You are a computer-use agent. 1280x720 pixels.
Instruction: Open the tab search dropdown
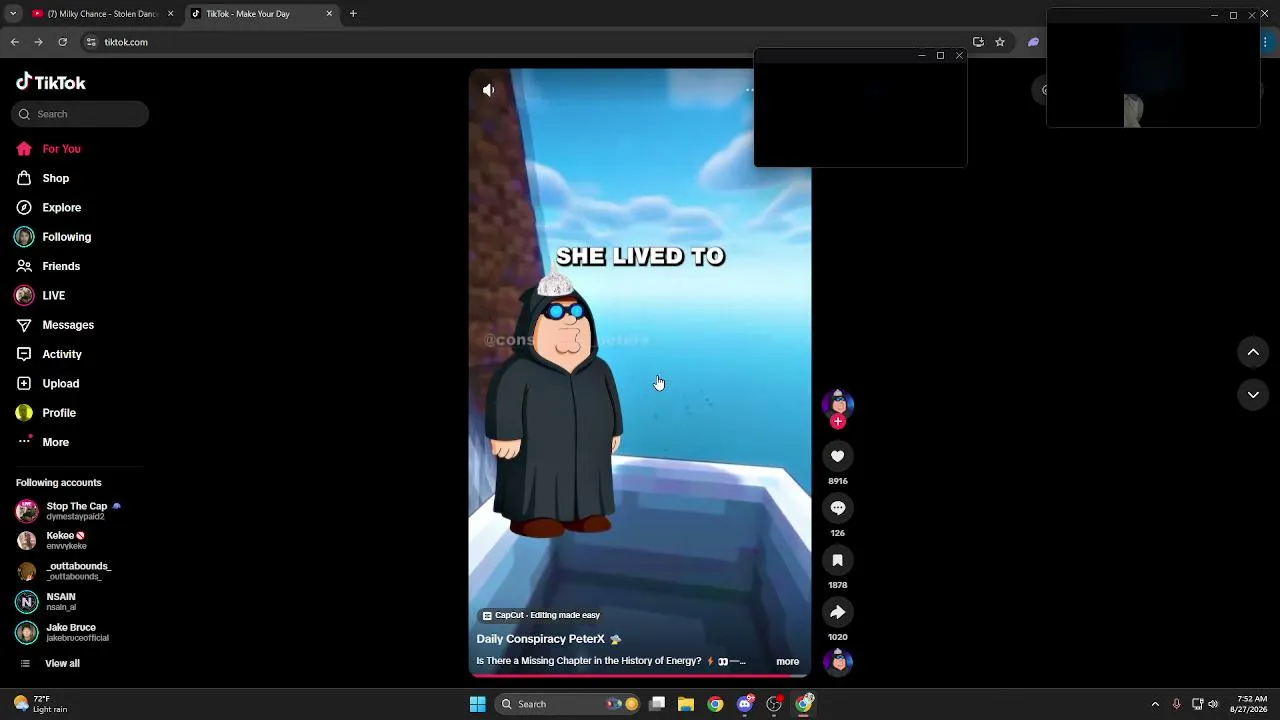[x=13, y=14]
